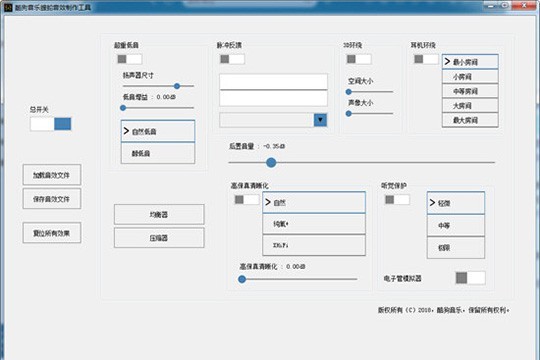
Task: Click the 后置音量 slider handle
Action: (271, 162)
